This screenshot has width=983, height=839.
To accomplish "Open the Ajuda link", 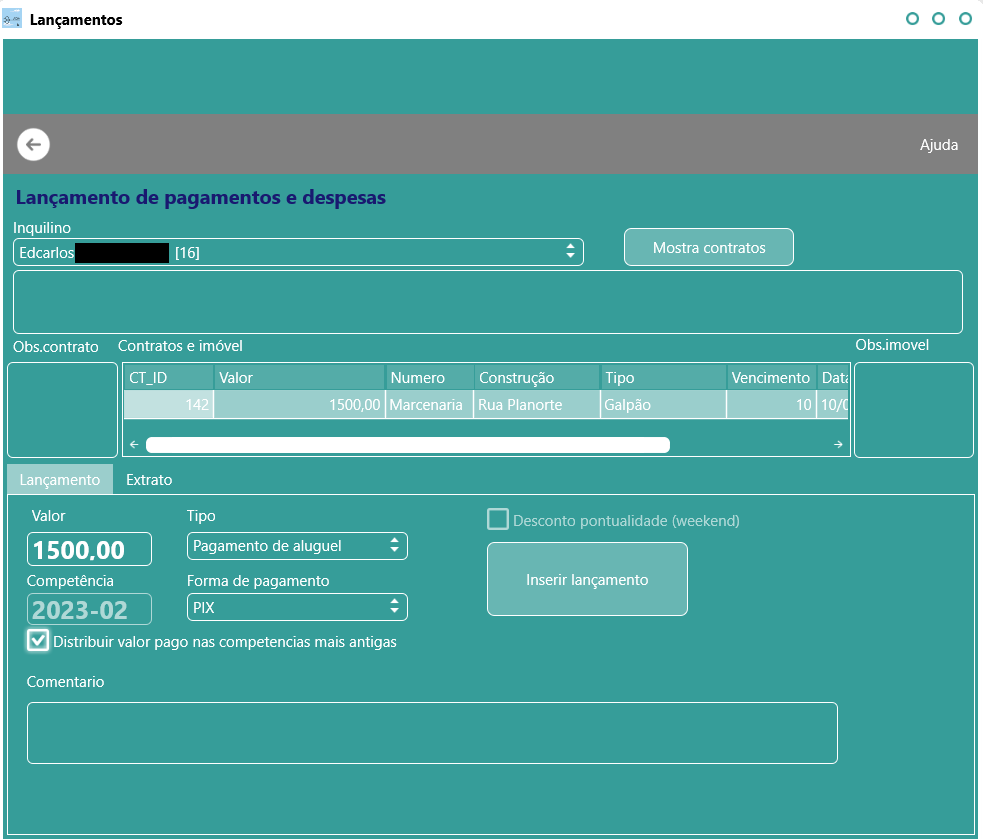I will point(938,145).
